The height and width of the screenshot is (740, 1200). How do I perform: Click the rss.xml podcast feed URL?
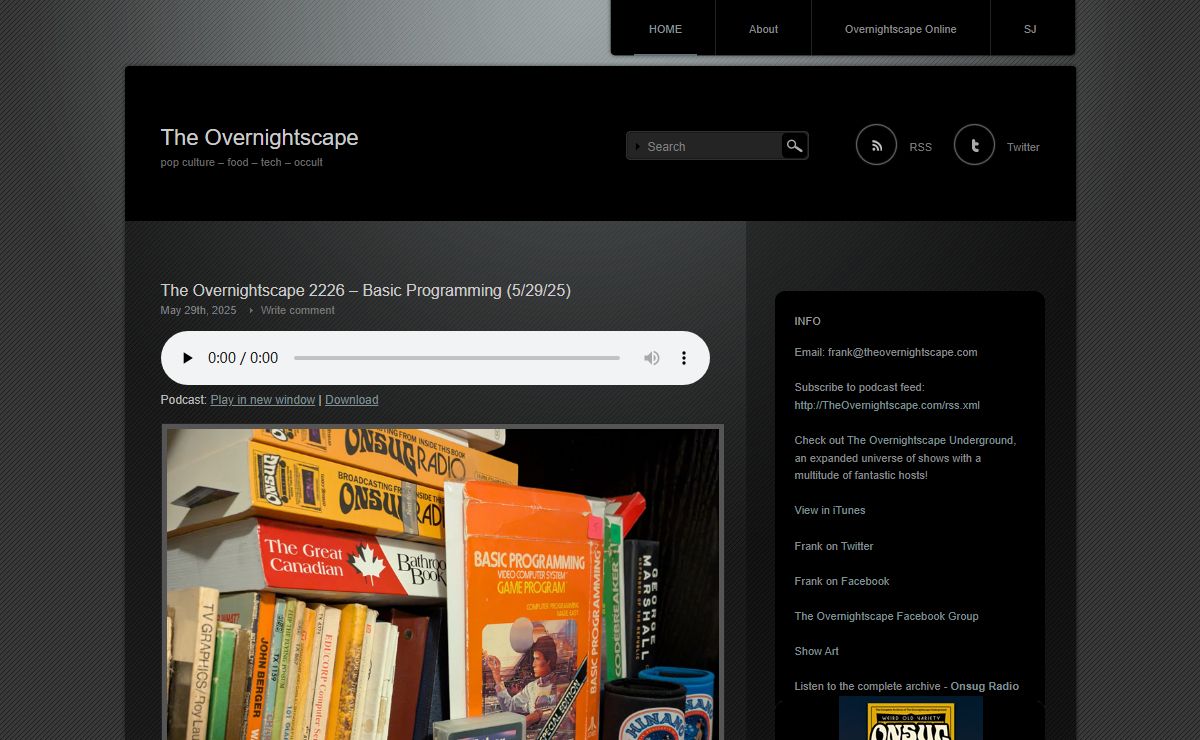[x=887, y=405]
